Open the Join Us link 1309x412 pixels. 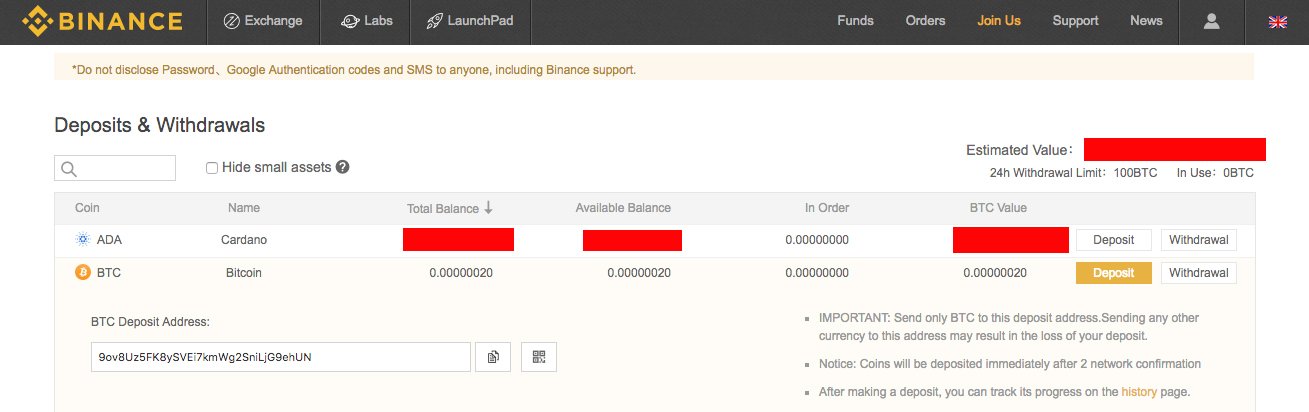coord(999,21)
